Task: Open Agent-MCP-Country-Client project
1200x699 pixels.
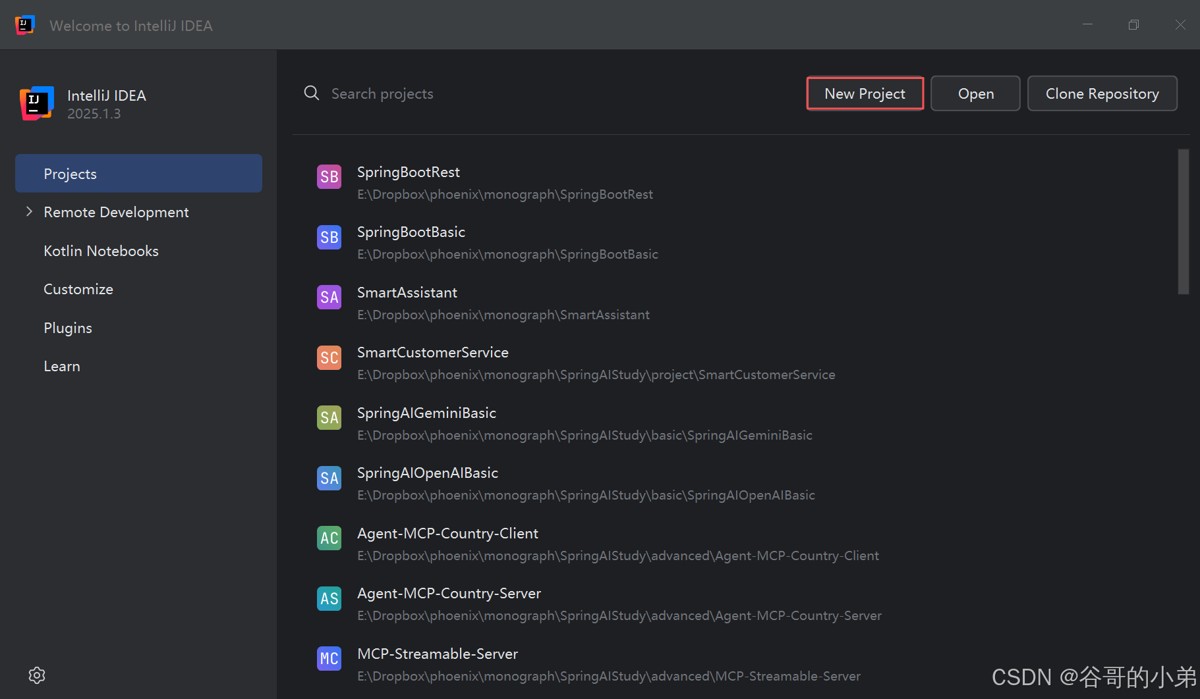Action: 448,533
